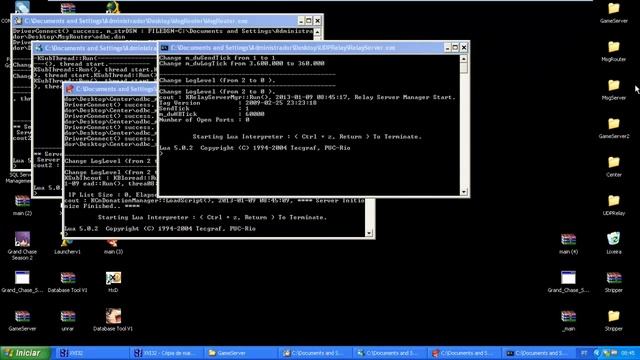Viewport: 640px width, 360px height.
Task: Click the PT language indicator in tray
Action: [x=584, y=353]
